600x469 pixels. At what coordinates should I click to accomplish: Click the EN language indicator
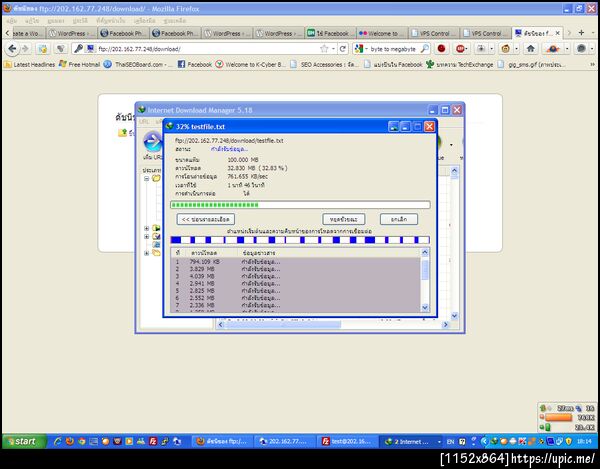[x=450, y=442]
